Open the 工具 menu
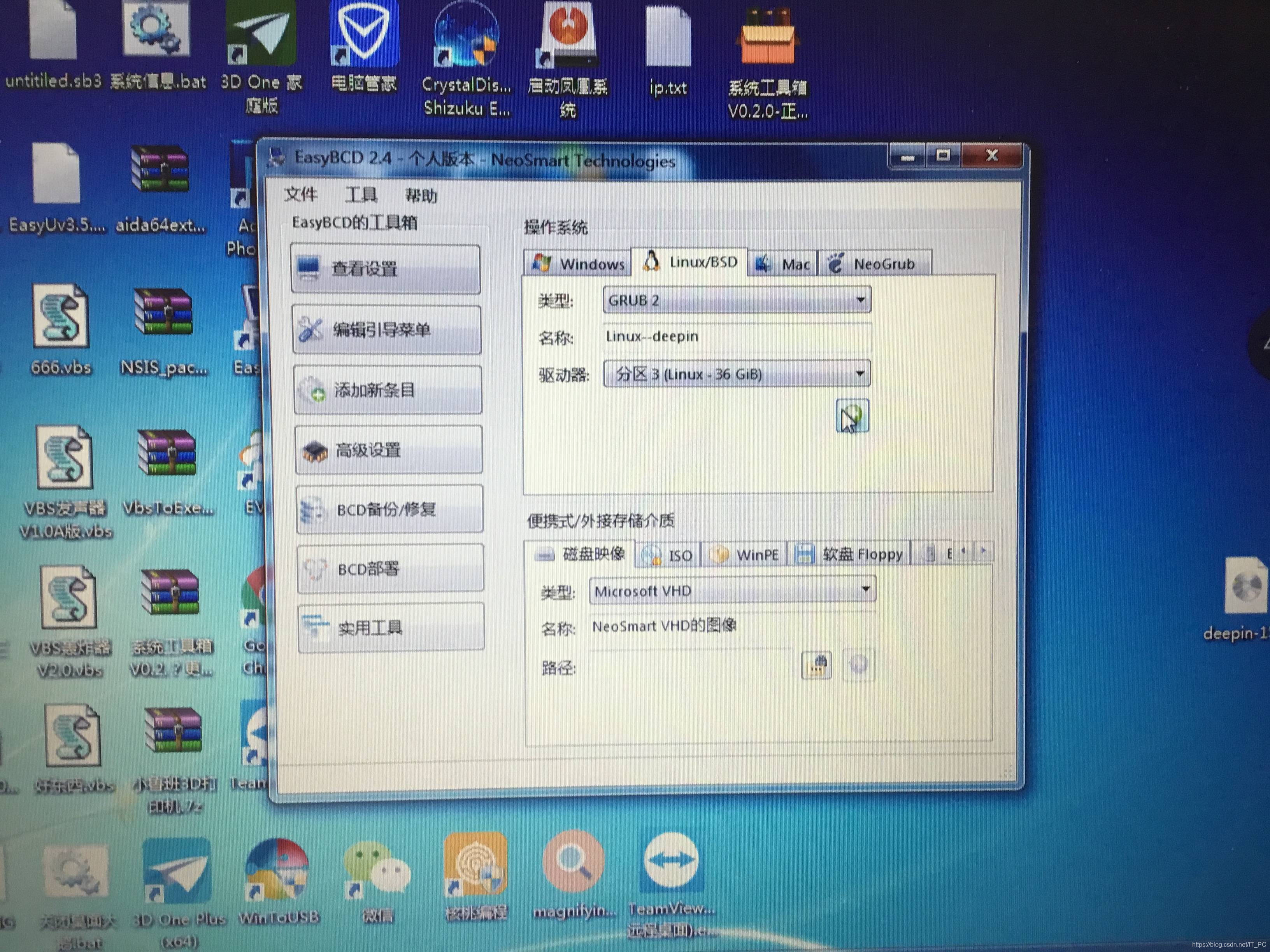Viewport: 1270px width, 952px height. (x=361, y=195)
